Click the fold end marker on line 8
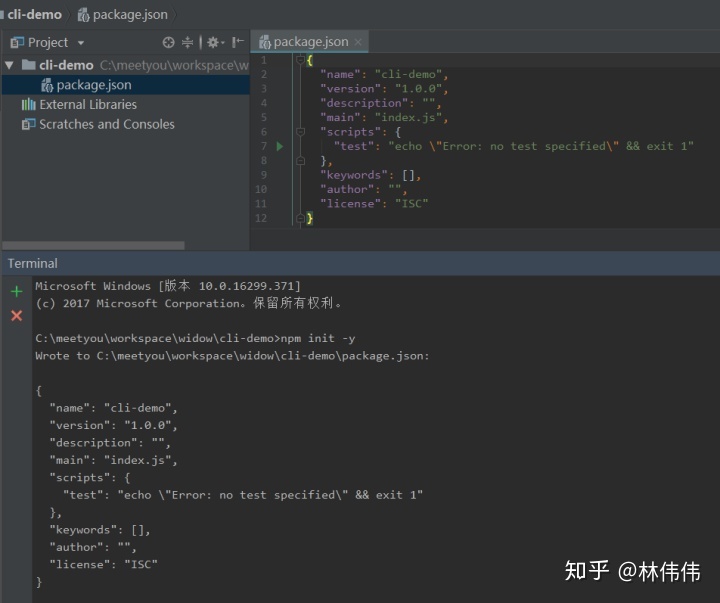Image resolution: width=720 pixels, height=603 pixels. coord(300,160)
